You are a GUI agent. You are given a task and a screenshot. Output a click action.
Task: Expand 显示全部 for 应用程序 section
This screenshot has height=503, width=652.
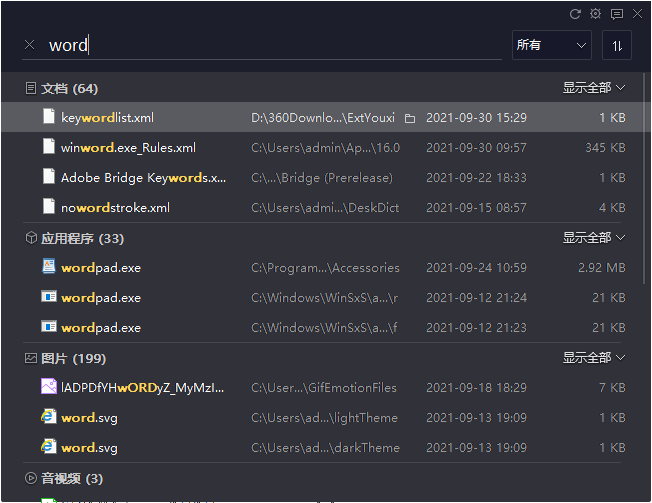(x=594, y=238)
